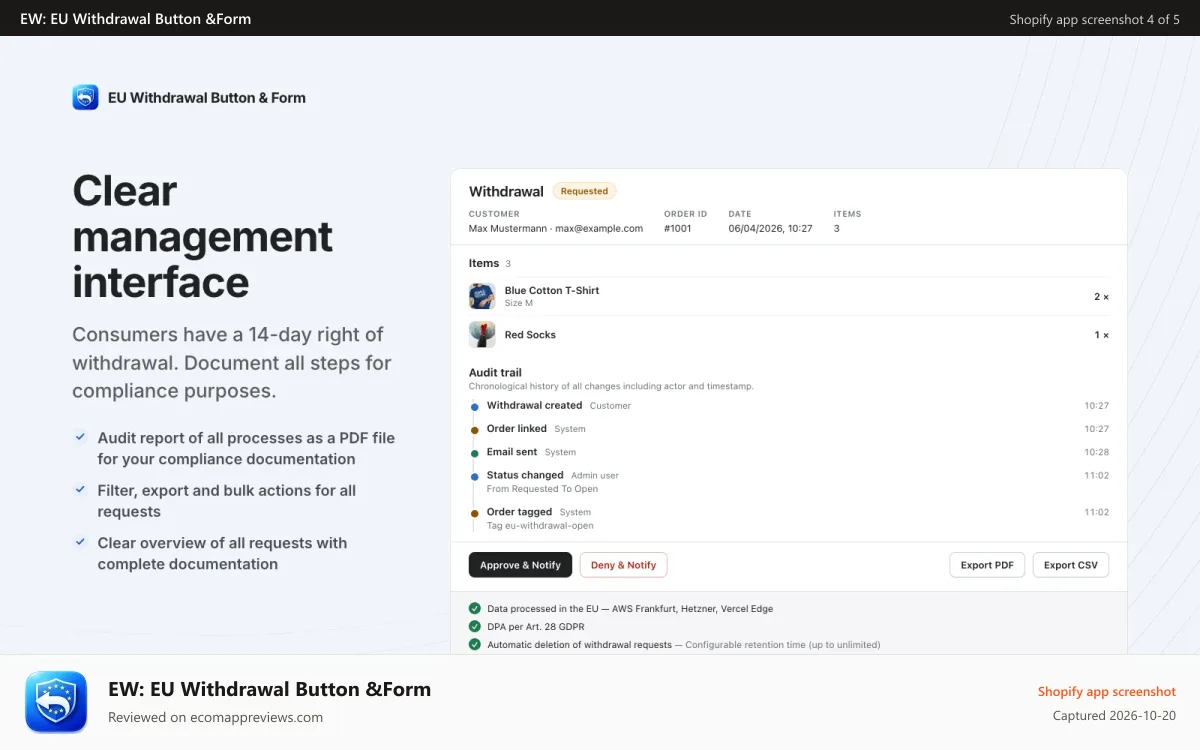Click Shopify app screenshot 4 of 5 text
Screen dimensions: 1200x750
[1094, 19]
